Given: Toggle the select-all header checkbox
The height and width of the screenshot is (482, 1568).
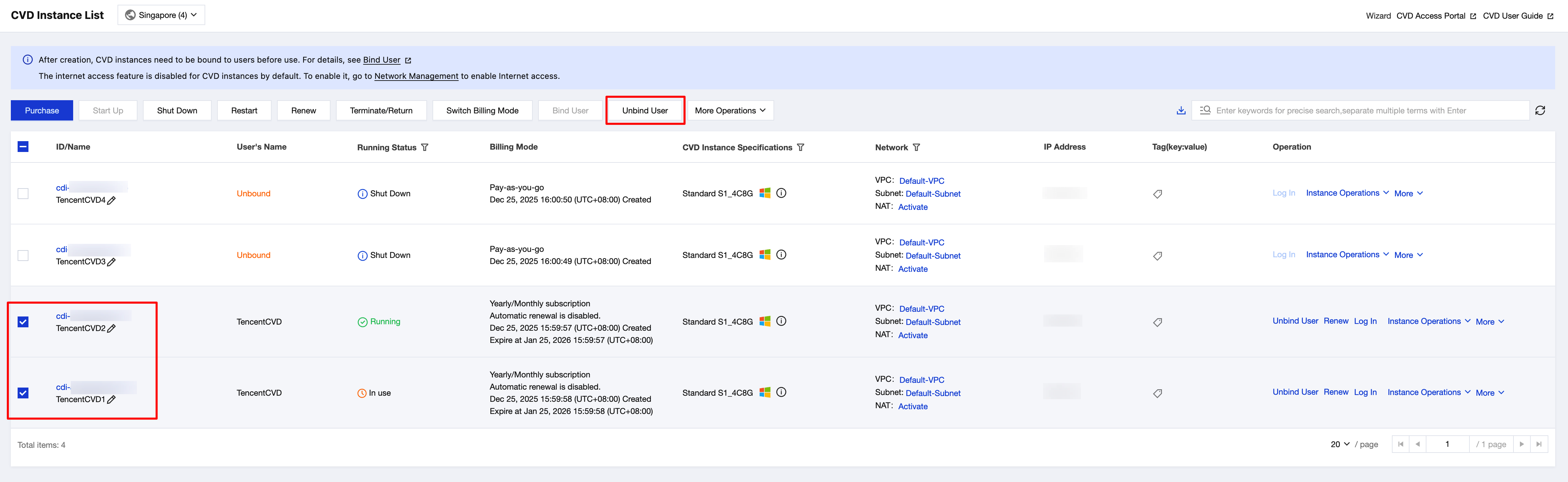Looking at the screenshot, I should click(23, 147).
